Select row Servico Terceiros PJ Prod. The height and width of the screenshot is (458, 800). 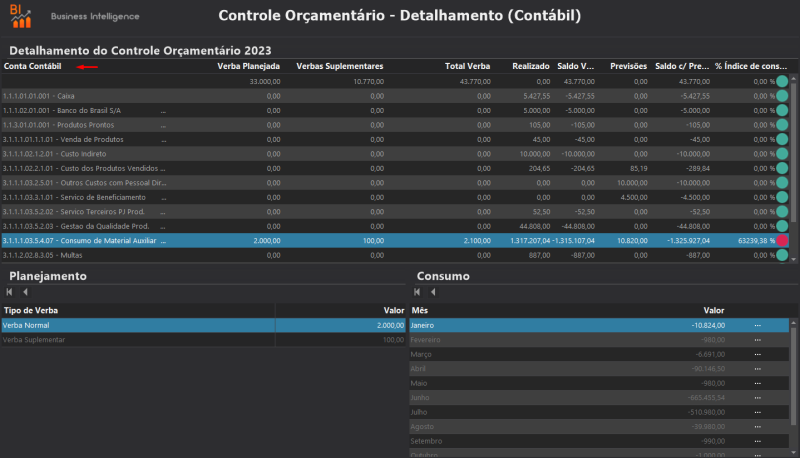click(x=395, y=212)
